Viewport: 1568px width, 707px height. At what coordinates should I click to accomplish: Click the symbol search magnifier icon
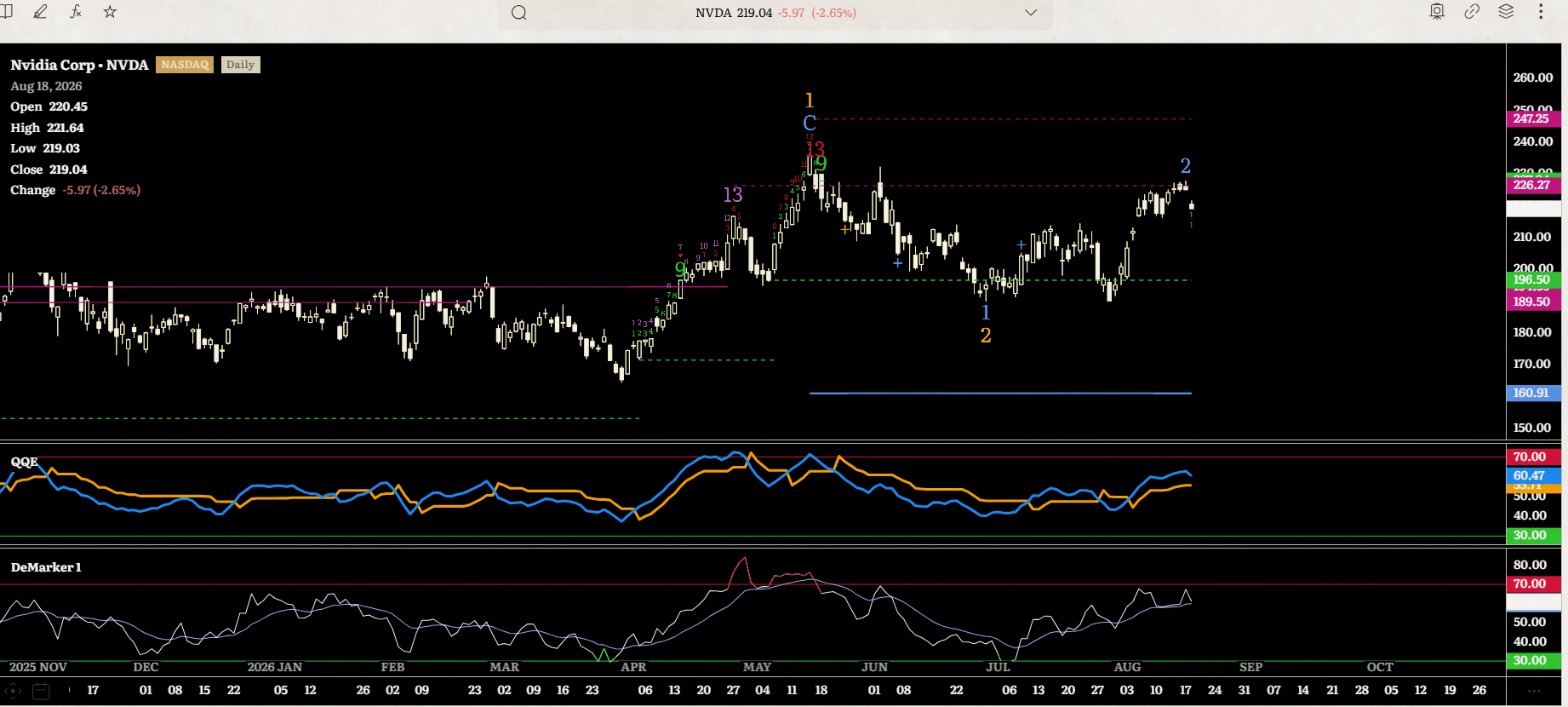pos(519,13)
